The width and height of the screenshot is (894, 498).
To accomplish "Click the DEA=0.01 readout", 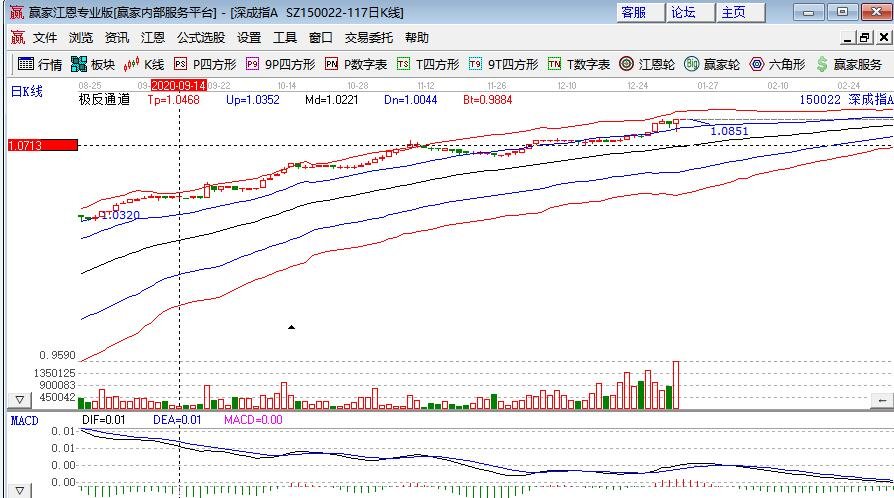I will click(177, 420).
